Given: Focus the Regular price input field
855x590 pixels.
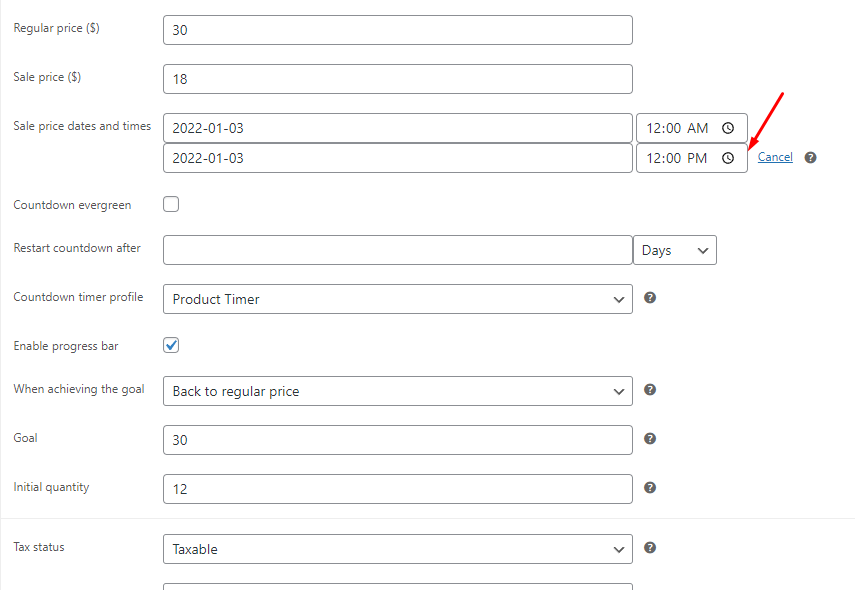Looking at the screenshot, I should [398, 30].
